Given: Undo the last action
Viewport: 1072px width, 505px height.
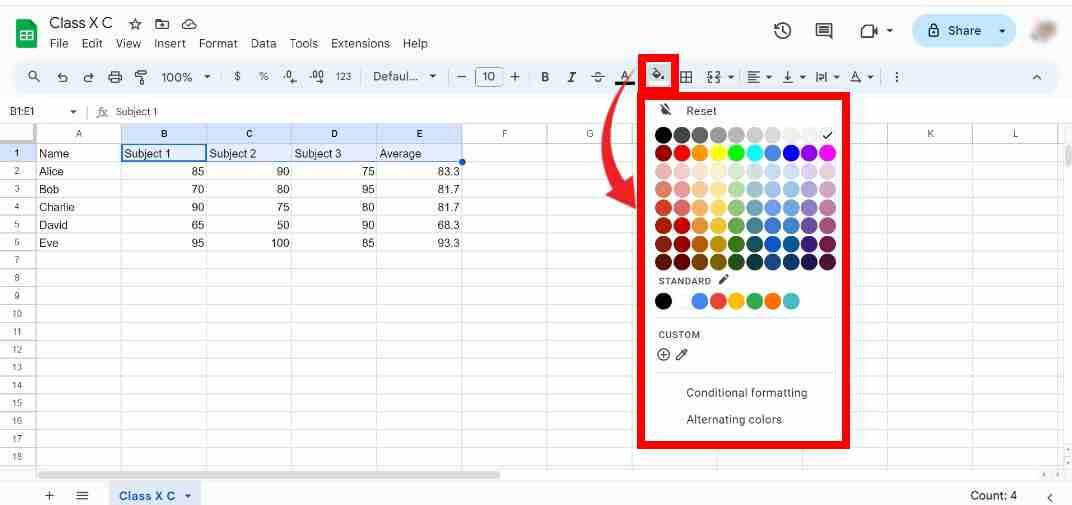Looking at the screenshot, I should 62,77.
